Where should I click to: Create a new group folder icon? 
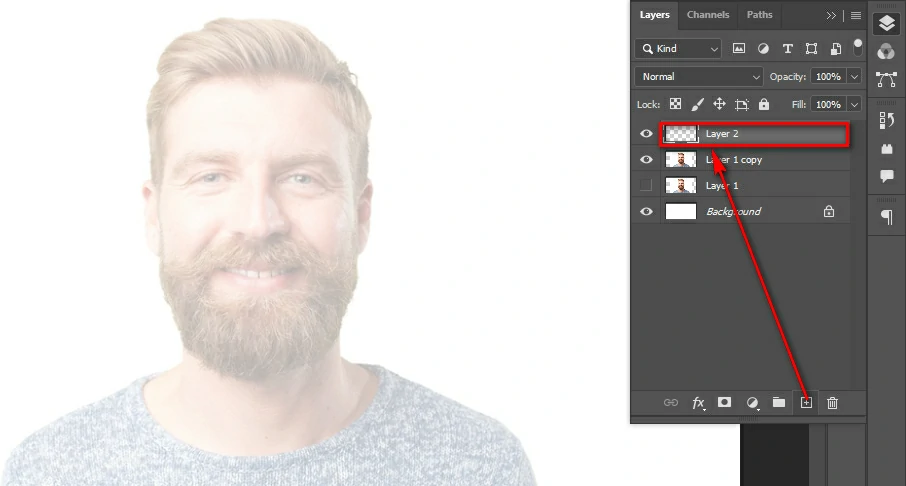(779, 402)
